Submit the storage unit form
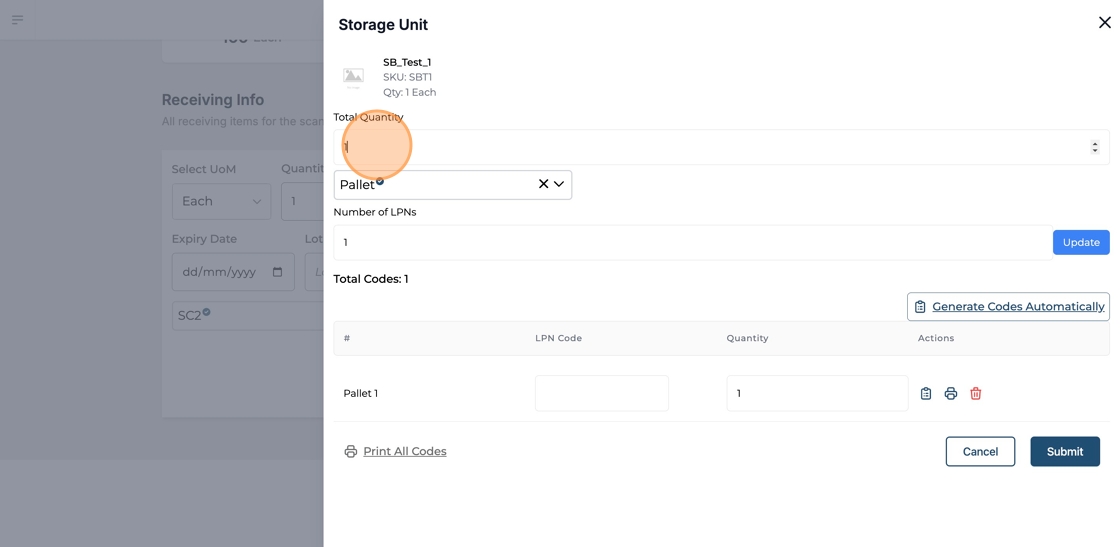The height and width of the screenshot is (547, 1120). pos(1064,452)
